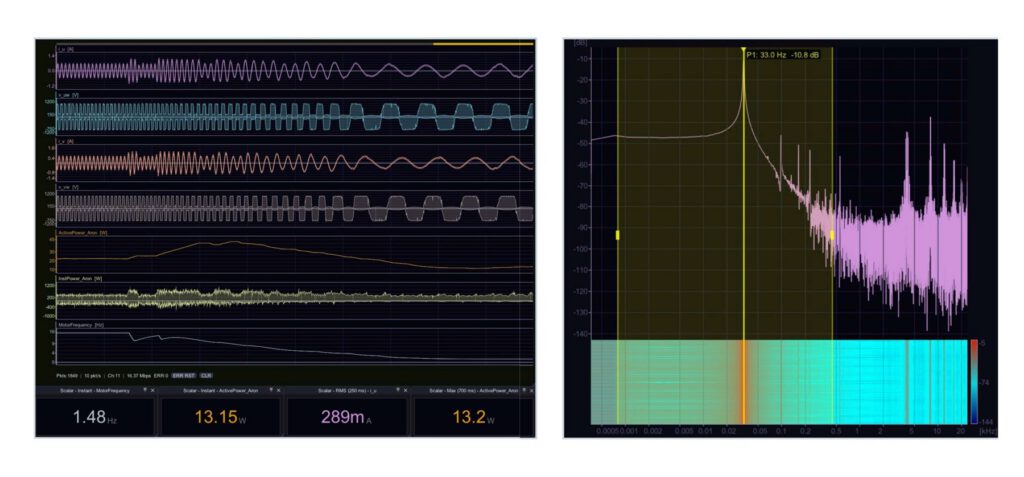Click the CLR button in status bar
1024x477 pixels.
tap(206, 376)
